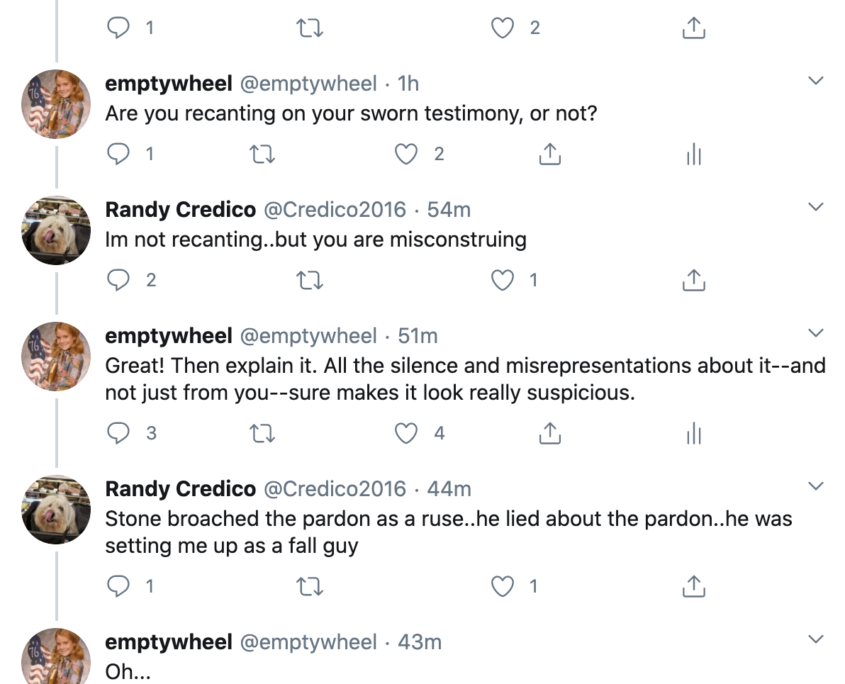Like the 'Stone broached the pardon' tweet

point(502,586)
